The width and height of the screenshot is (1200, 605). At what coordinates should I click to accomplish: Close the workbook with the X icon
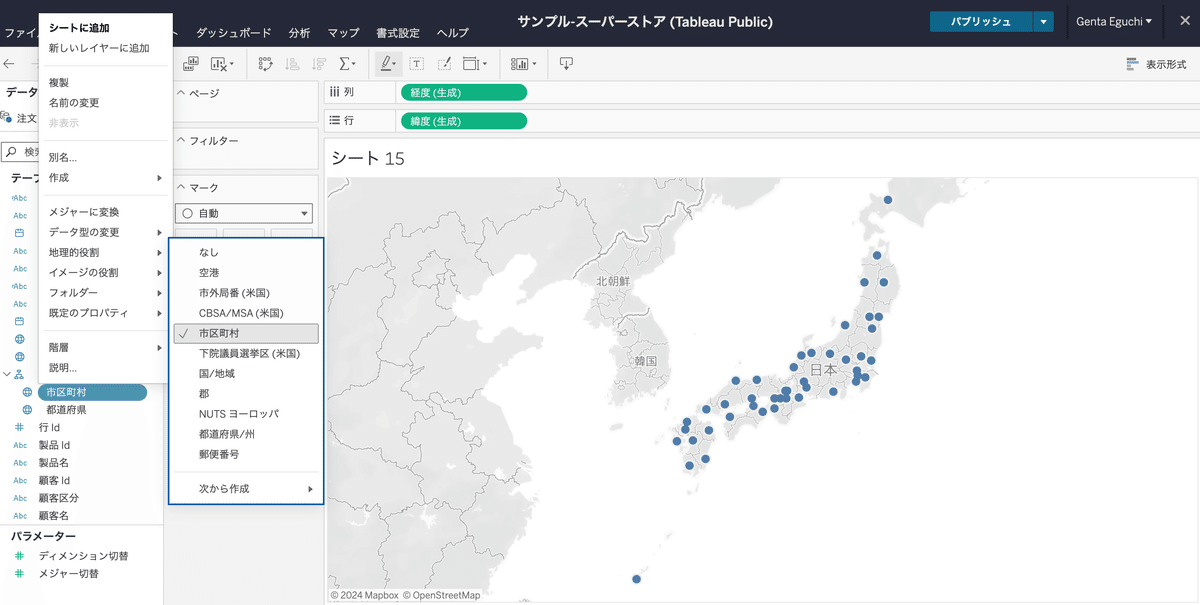[1184, 21]
